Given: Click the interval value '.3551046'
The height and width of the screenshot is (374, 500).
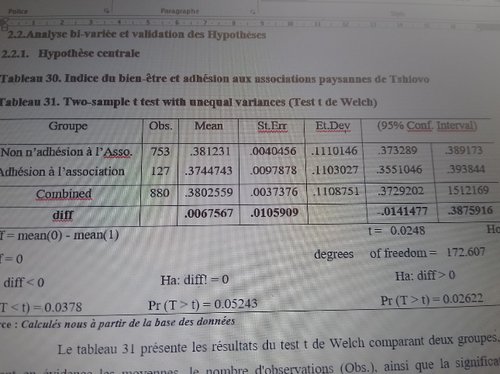Looking at the screenshot, I should point(399,170).
